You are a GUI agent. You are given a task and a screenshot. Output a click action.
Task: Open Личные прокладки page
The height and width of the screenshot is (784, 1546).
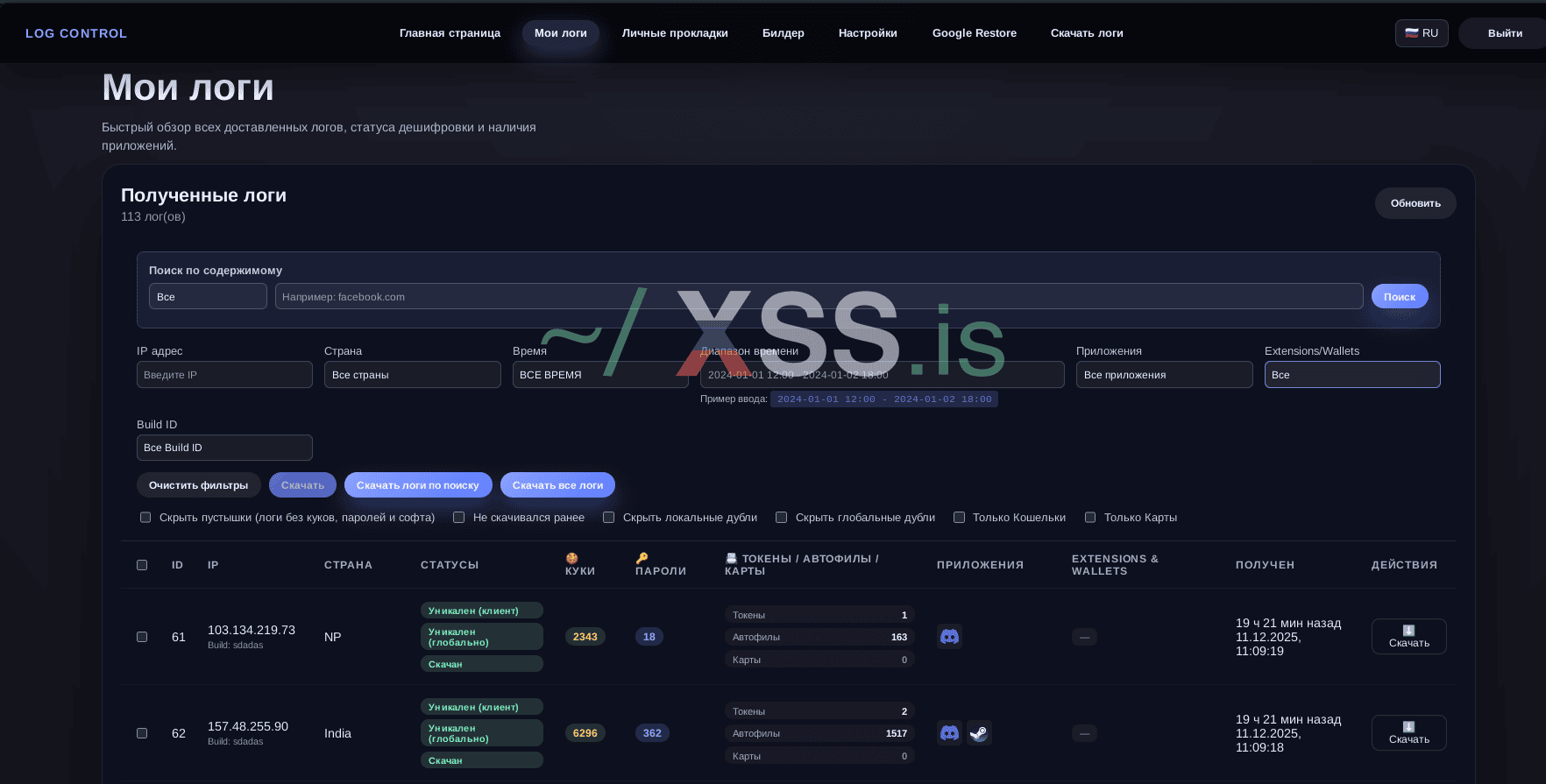point(675,33)
